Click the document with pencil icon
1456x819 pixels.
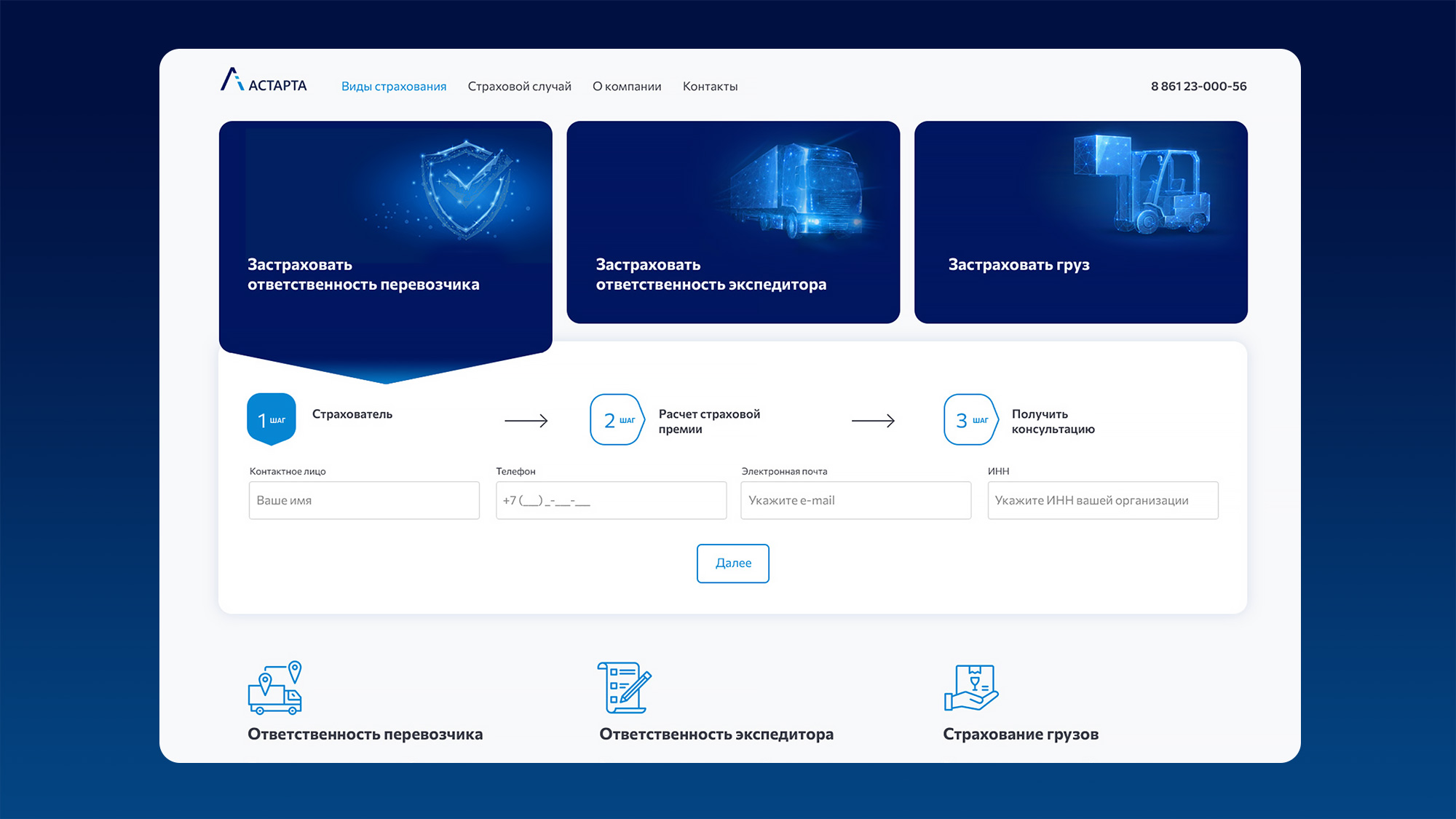624,687
